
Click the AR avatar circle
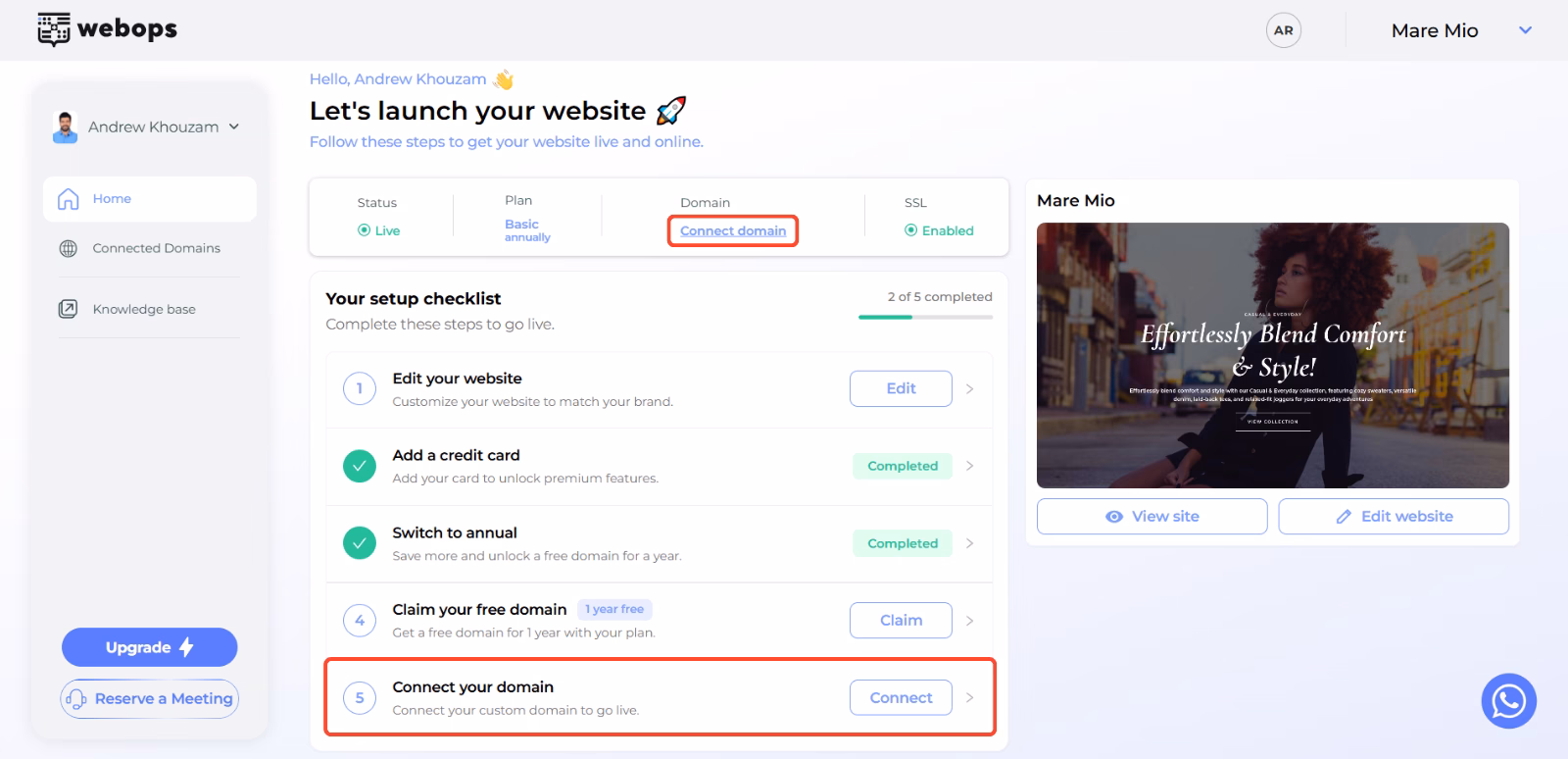(x=1283, y=30)
